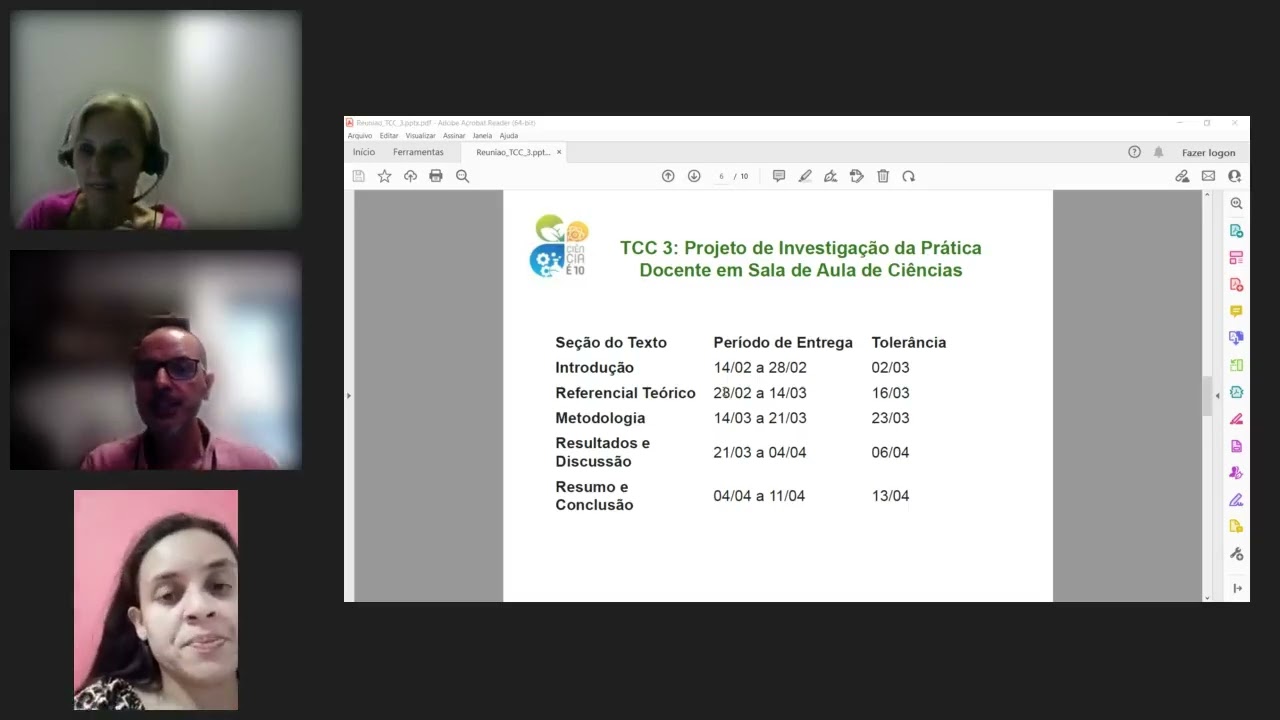Collapse the right tools pane arrow
Image resolution: width=1280 pixels, height=720 pixels.
coord(1217,396)
